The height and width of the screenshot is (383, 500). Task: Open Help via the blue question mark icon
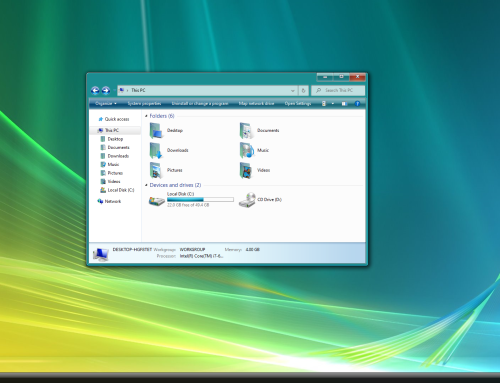357,104
